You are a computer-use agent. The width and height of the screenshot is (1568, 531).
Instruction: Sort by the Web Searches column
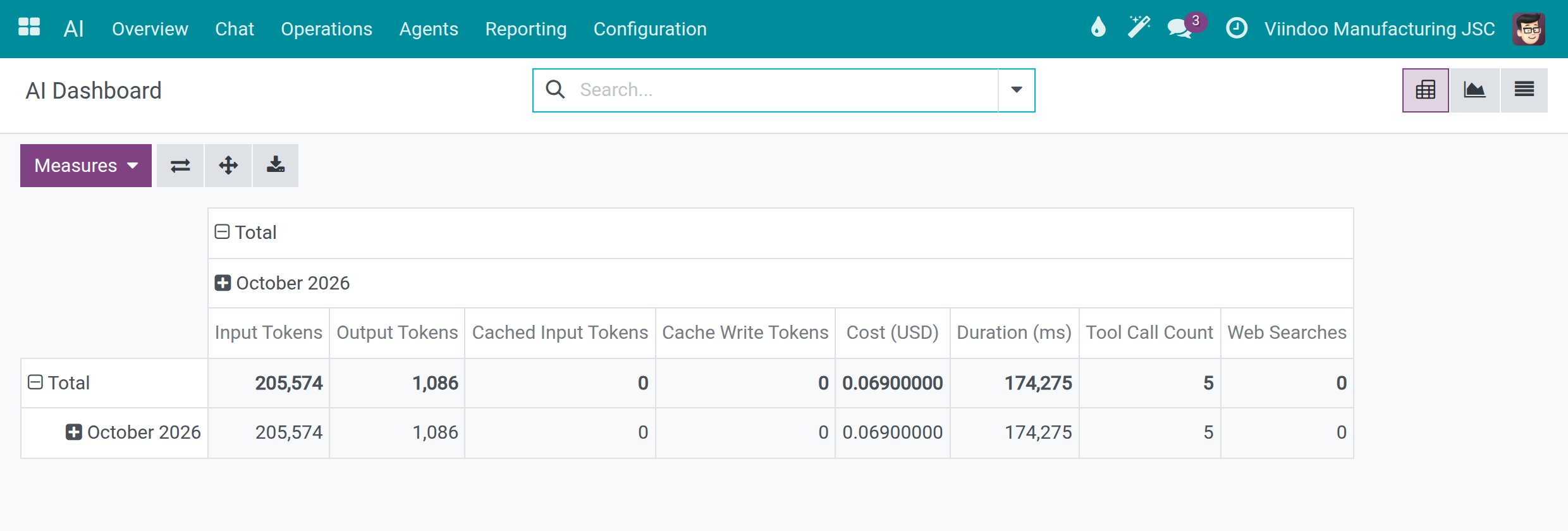click(x=1287, y=333)
